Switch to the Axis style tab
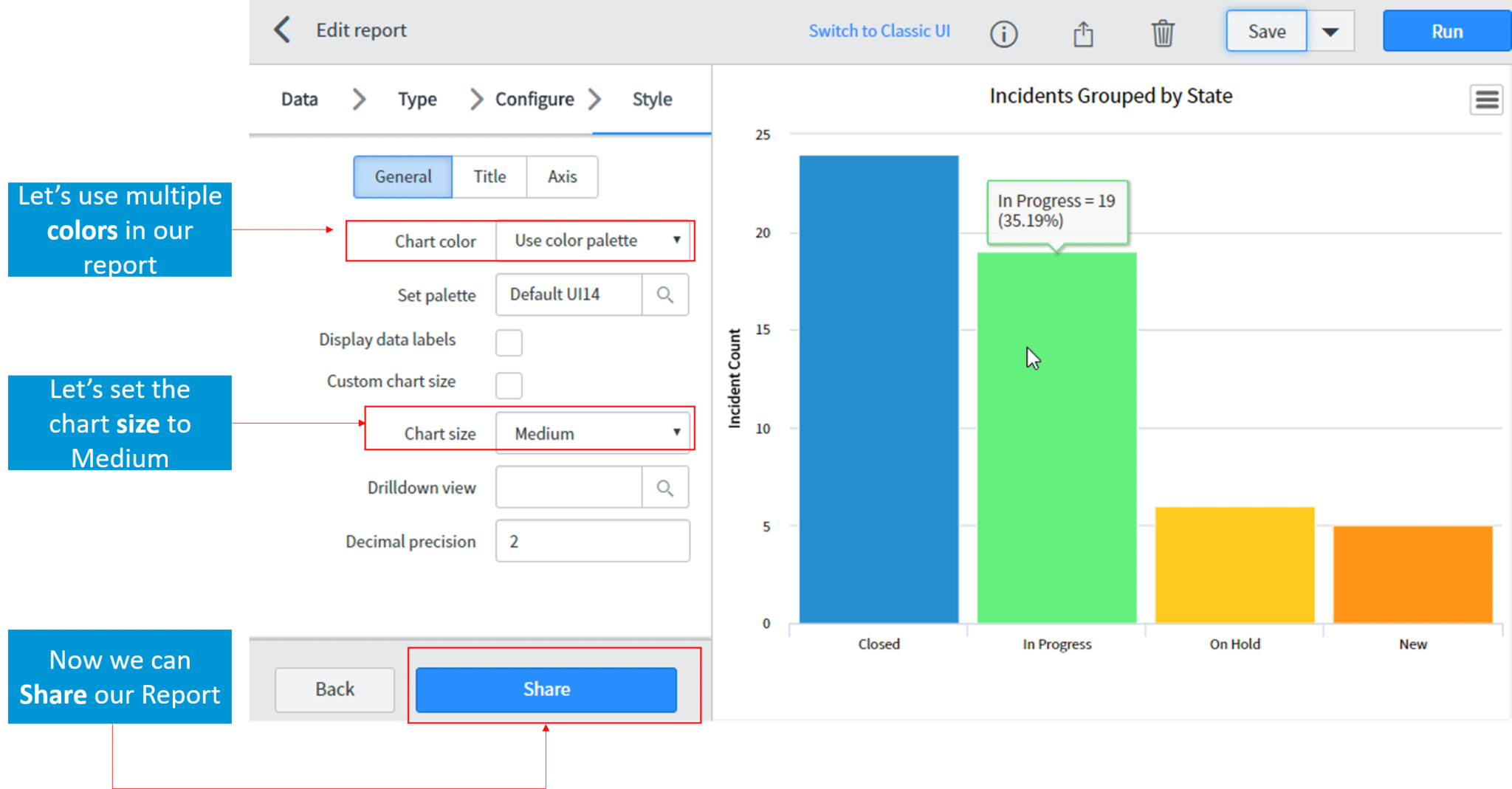This screenshot has height=789, width=1512. [562, 176]
